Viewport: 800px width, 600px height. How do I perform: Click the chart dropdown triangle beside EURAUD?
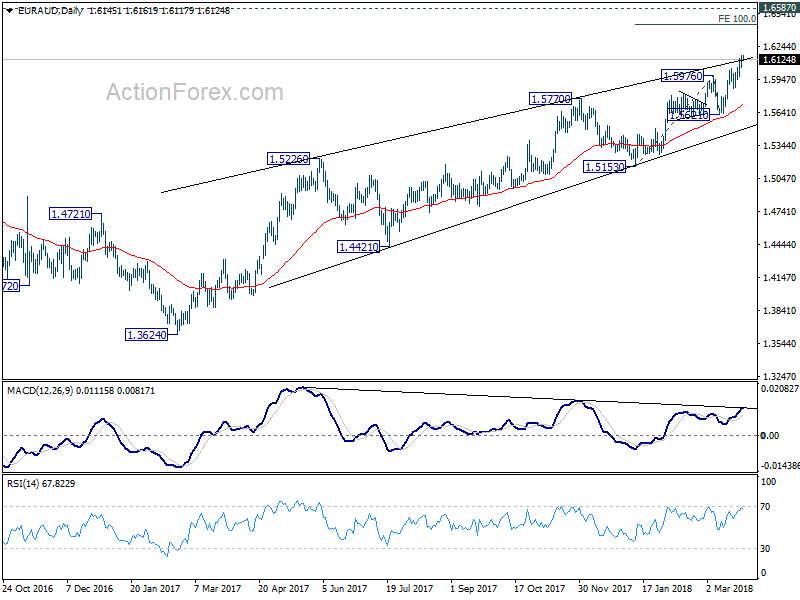(10, 11)
